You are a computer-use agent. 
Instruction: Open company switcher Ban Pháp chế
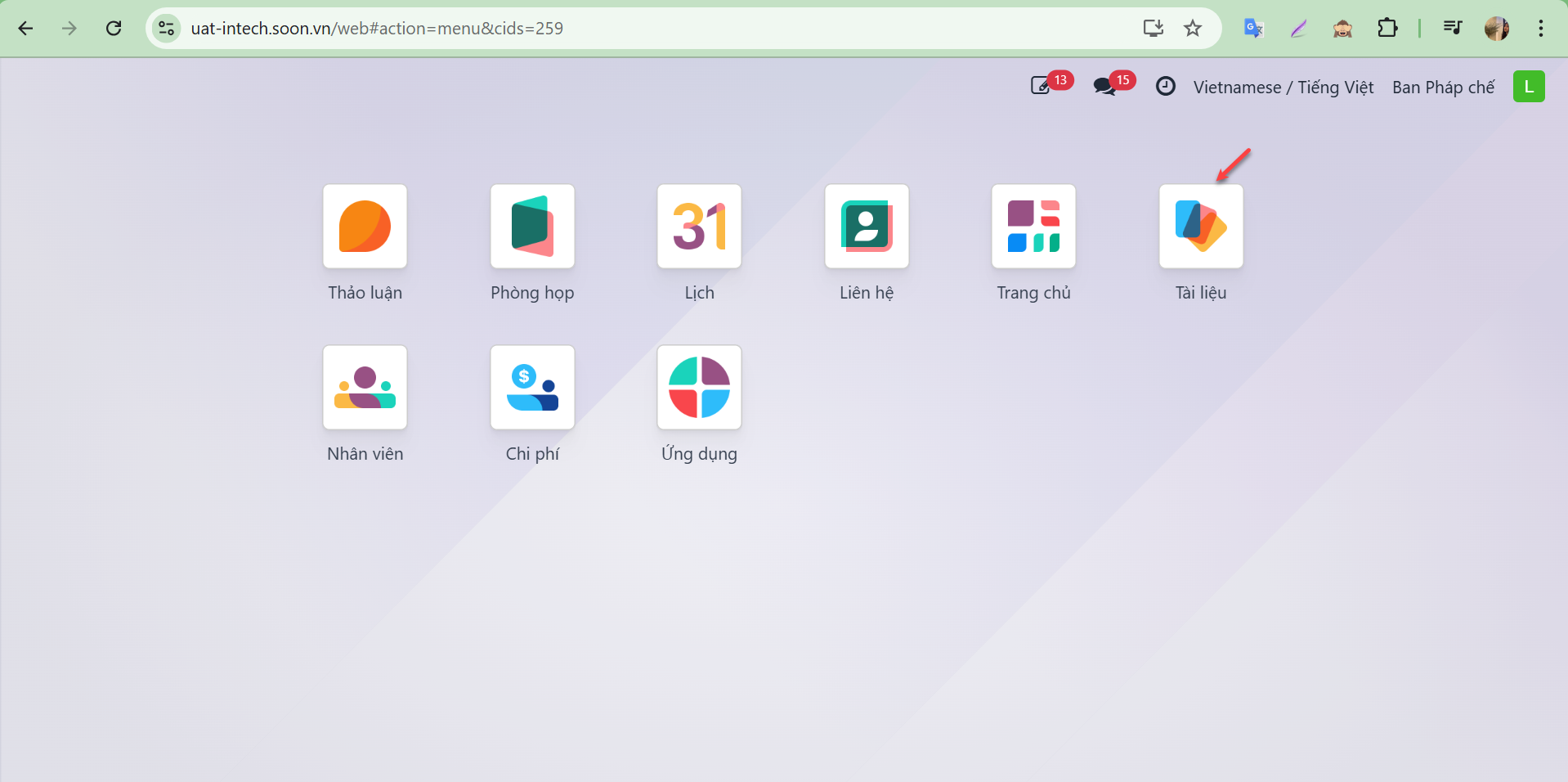pos(1443,87)
